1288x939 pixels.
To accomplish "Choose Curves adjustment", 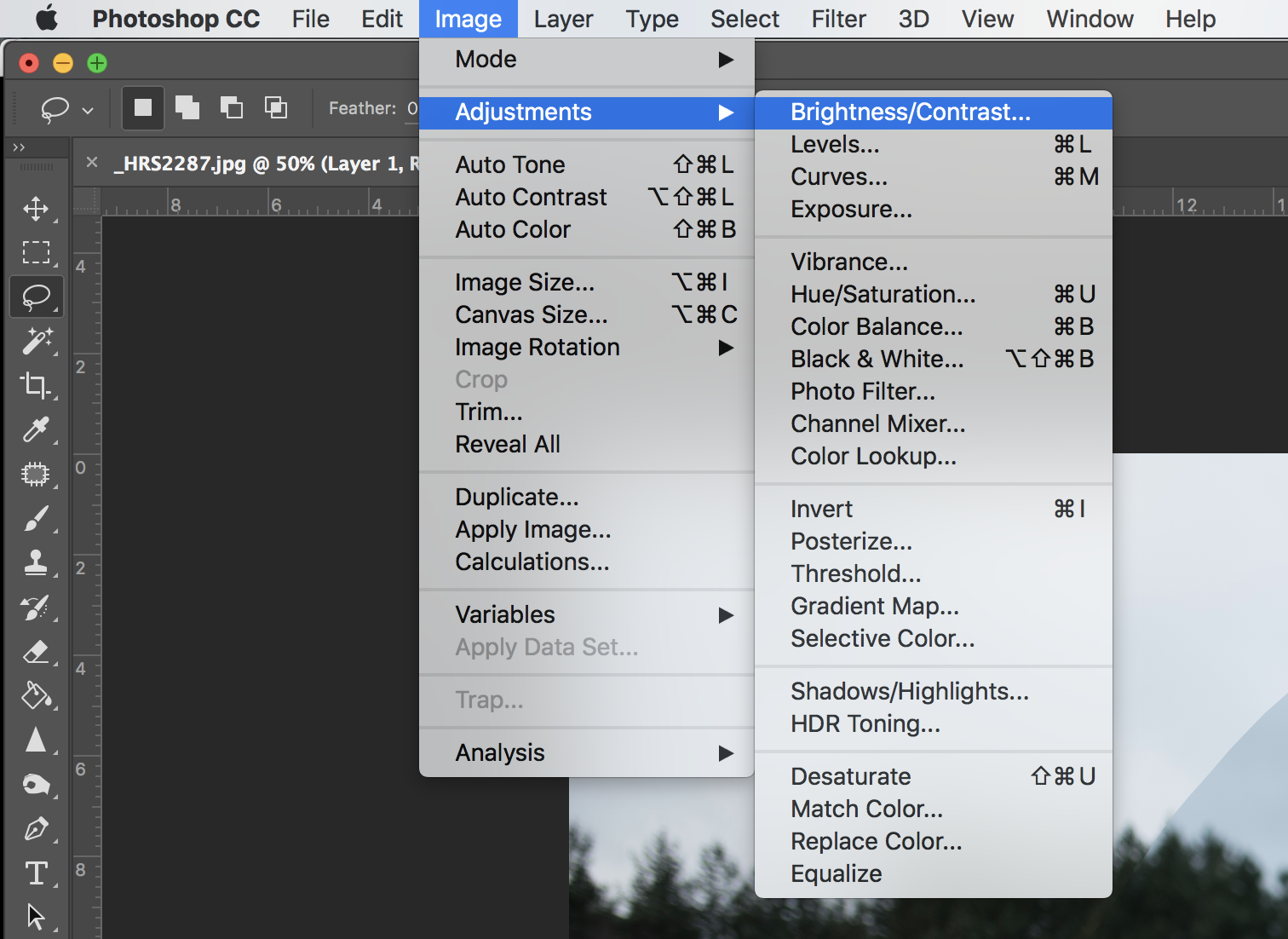I will click(934, 177).
